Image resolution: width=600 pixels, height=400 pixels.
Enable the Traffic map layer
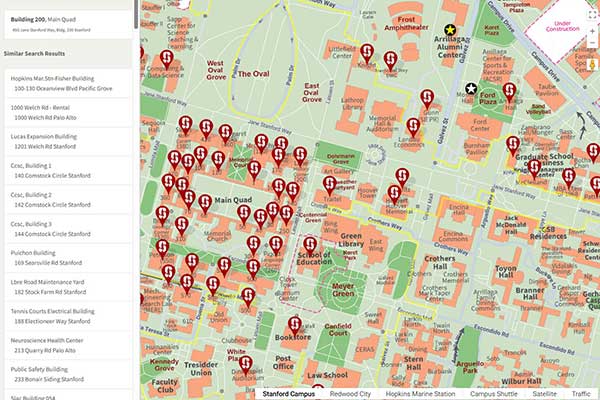[581, 393]
